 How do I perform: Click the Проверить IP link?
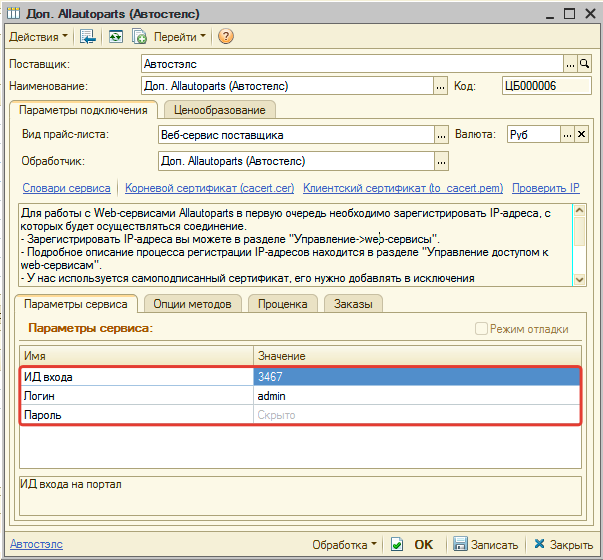click(546, 188)
